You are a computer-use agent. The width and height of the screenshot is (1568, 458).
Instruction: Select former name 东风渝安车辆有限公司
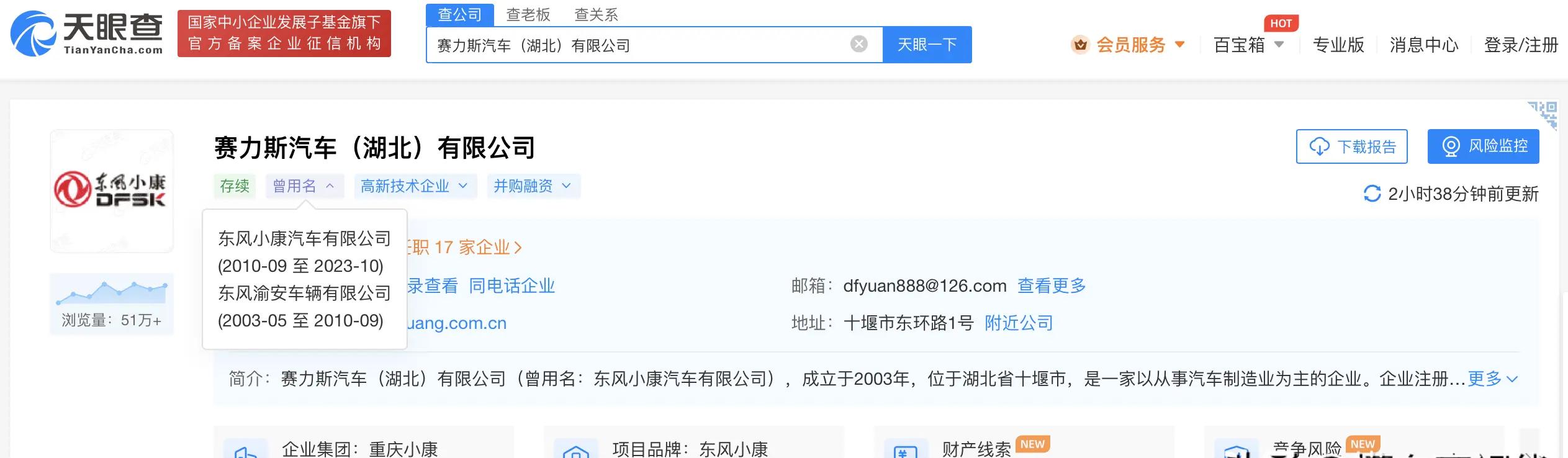[x=304, y=293]
